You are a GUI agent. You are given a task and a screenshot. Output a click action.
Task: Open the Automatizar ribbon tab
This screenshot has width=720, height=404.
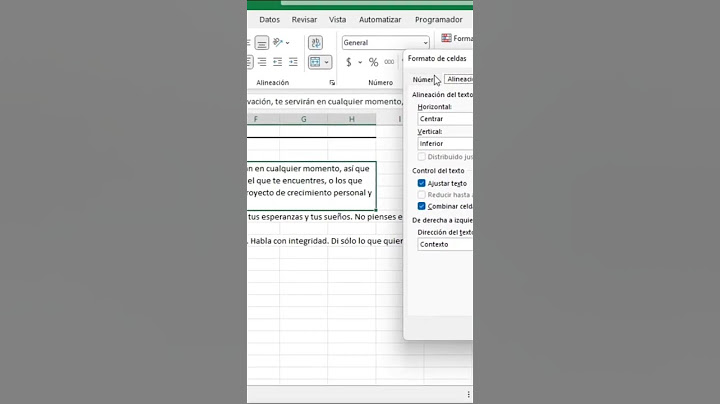pyautogui.click(x=380, y=20)
